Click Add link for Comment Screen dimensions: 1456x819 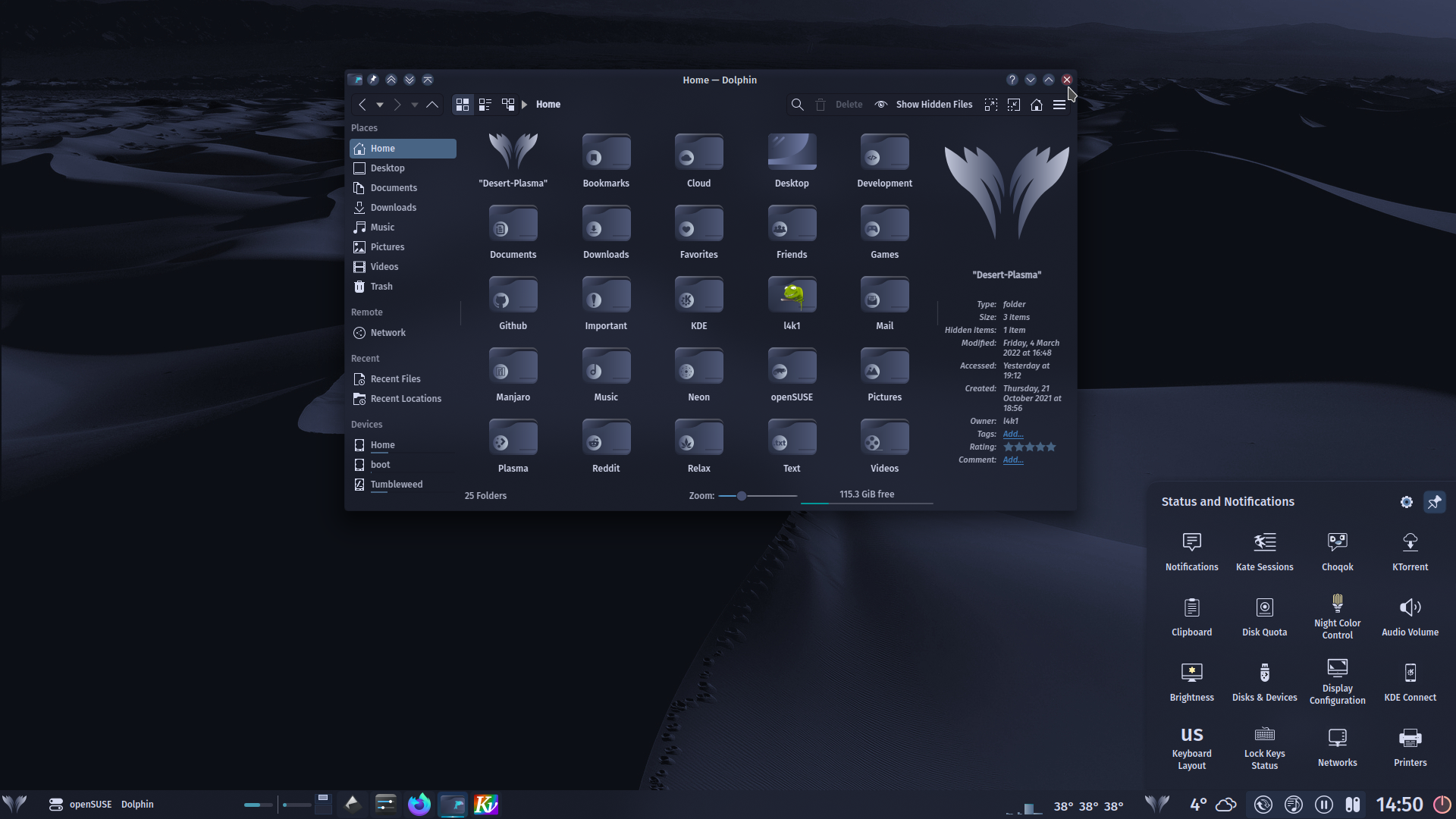1013,460
